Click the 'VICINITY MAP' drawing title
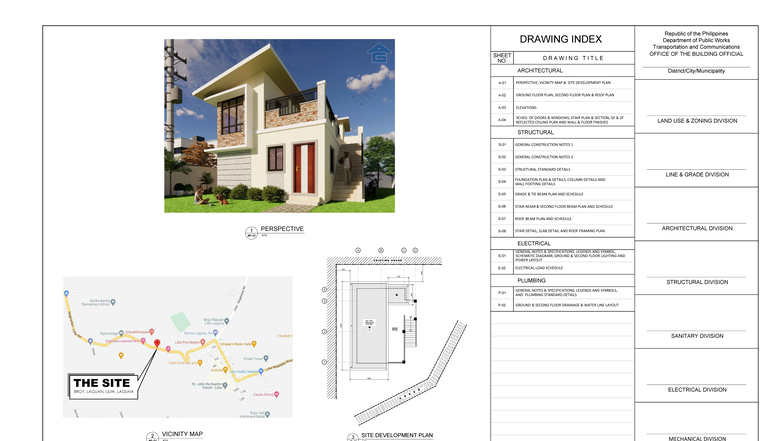This screenshot has width=784, height=441. point(182,434)
